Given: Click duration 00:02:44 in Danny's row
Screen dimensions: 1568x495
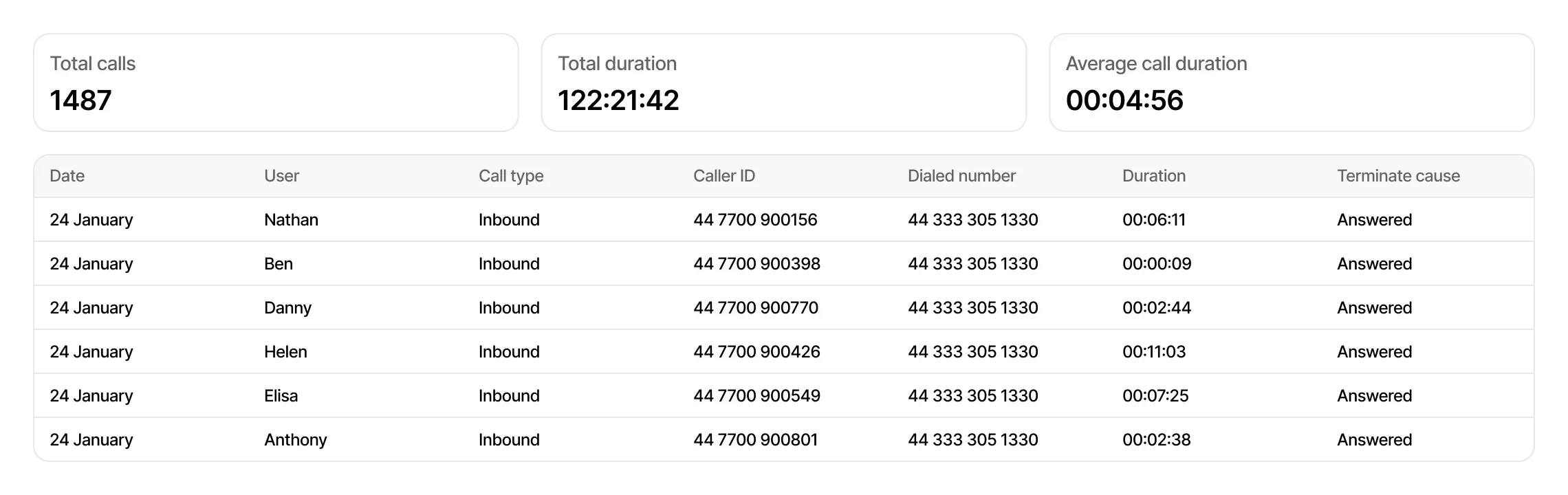Looking at the screenshot, I should click(1157, 308).
